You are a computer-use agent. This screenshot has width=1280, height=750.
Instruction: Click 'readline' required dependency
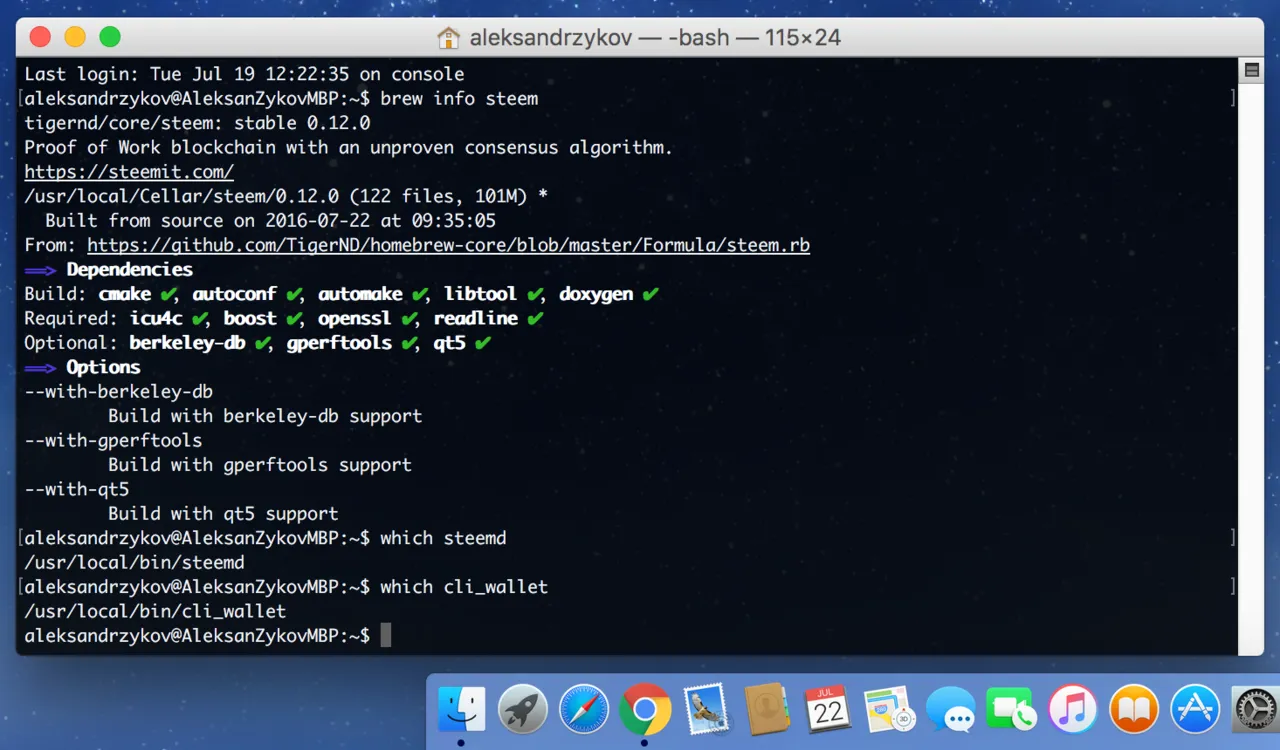[x=476, y=318]
